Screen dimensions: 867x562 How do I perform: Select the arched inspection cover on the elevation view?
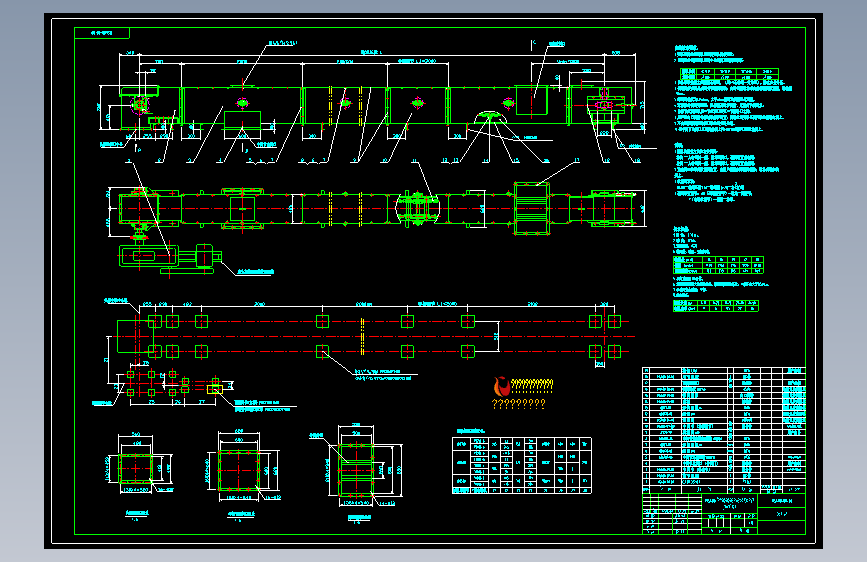pyautogui.click(x=490, y=116)
